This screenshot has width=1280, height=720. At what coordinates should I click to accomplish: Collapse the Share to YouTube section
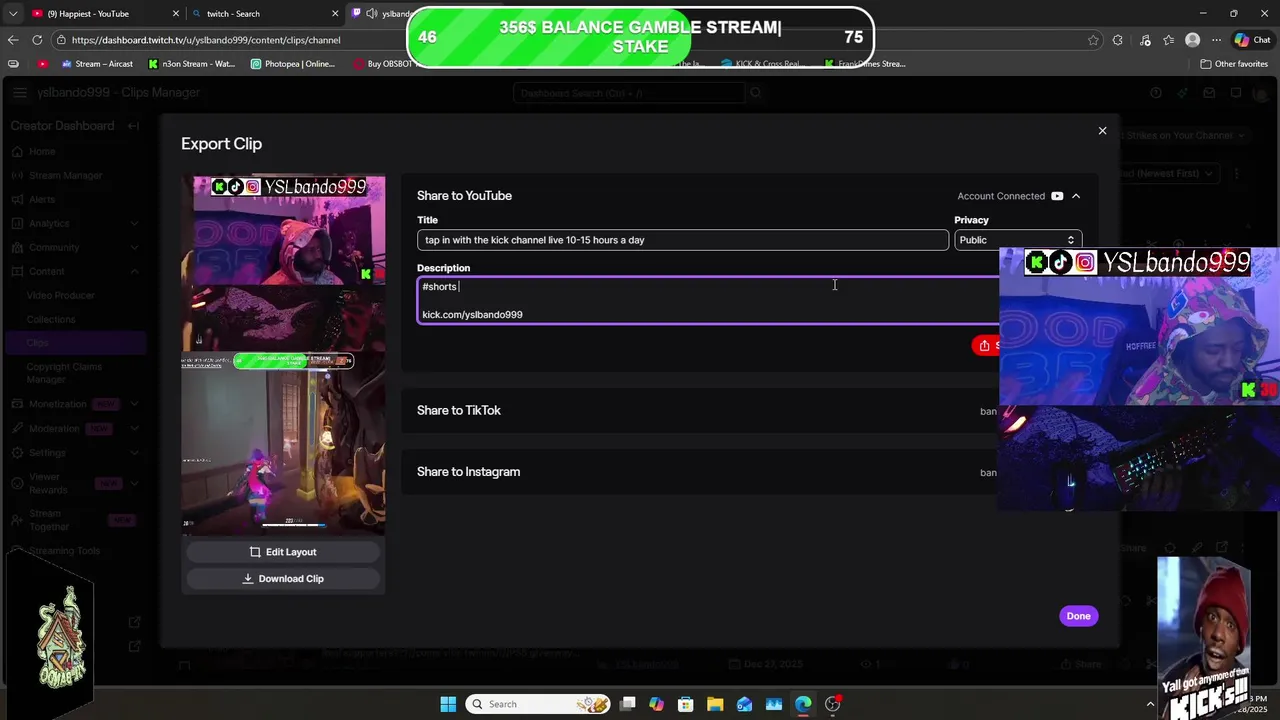pos(1076,196)
